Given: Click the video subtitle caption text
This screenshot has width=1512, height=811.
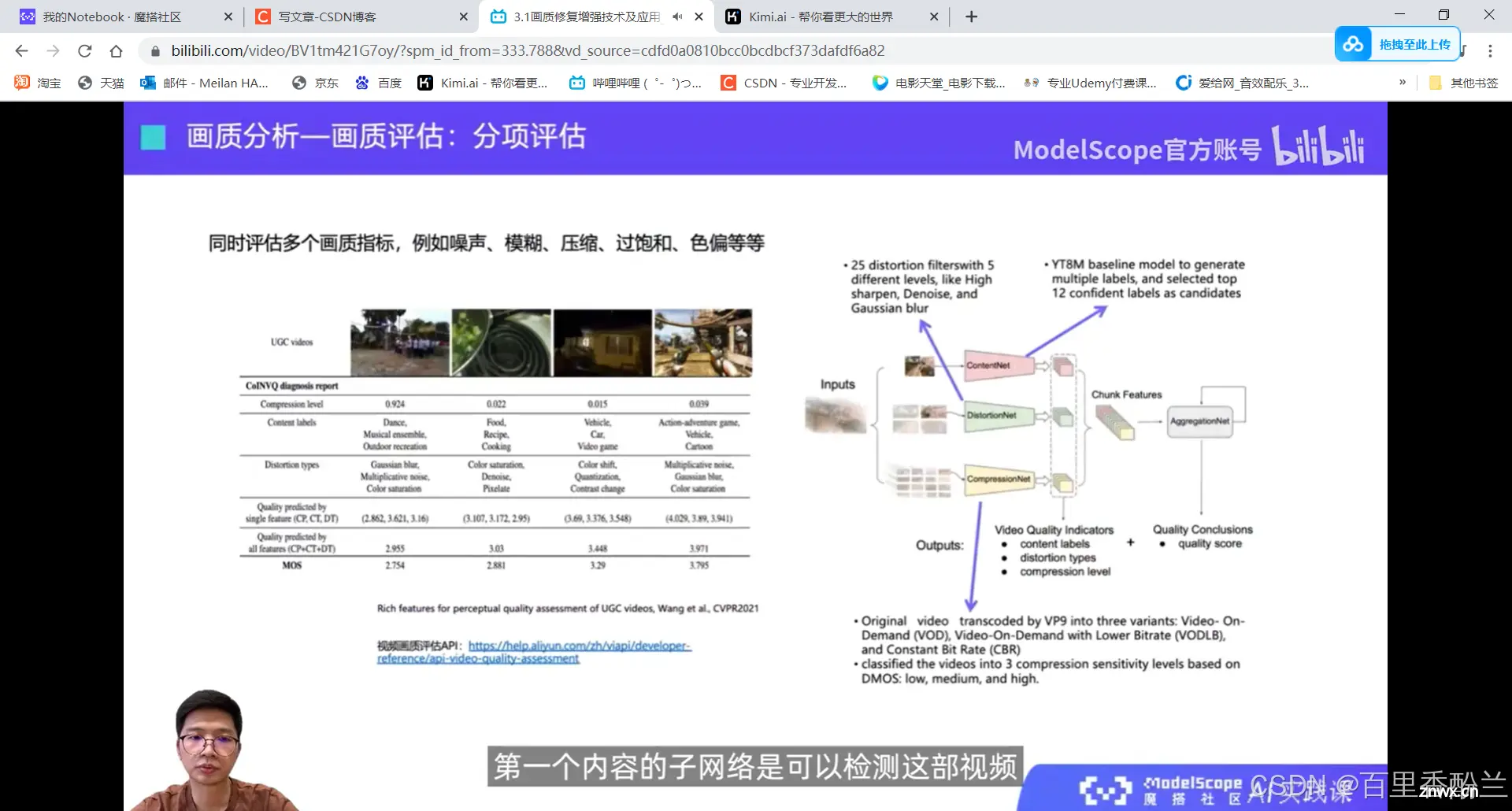Looking at the screenshot, I should [755, 766].
